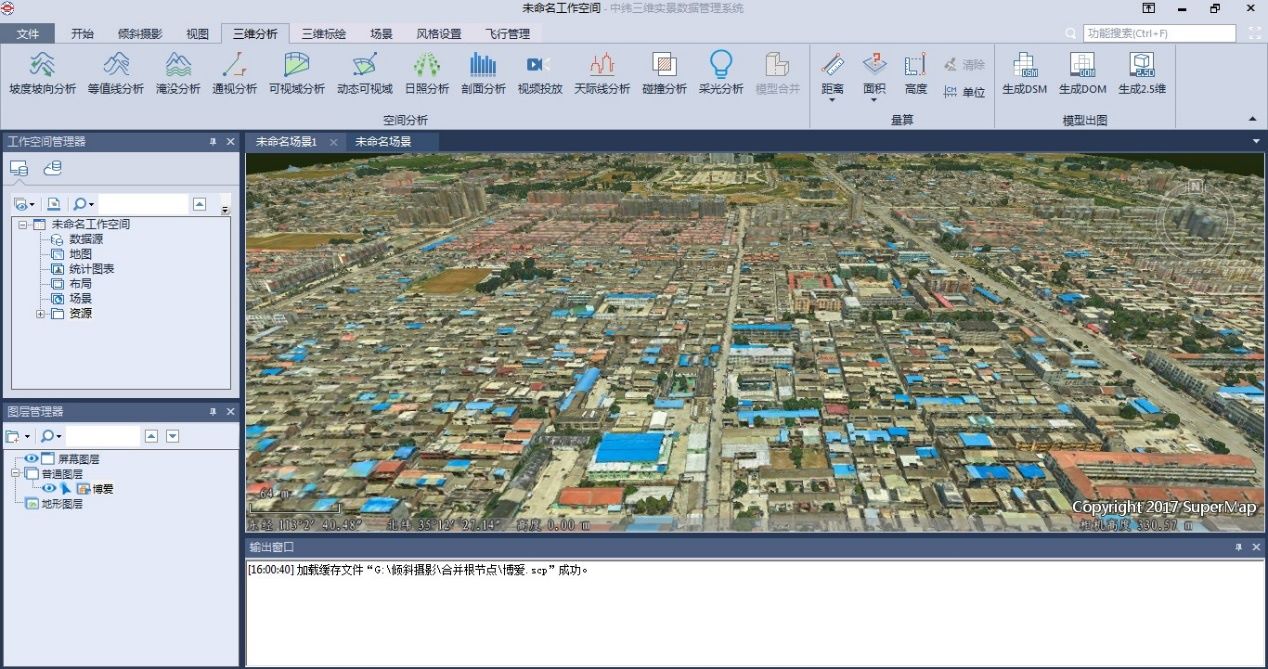Start the 等值线分析 contour analysis tool
The width and height of the screenshot is (1268, 669).
click(x=116, y=74)
